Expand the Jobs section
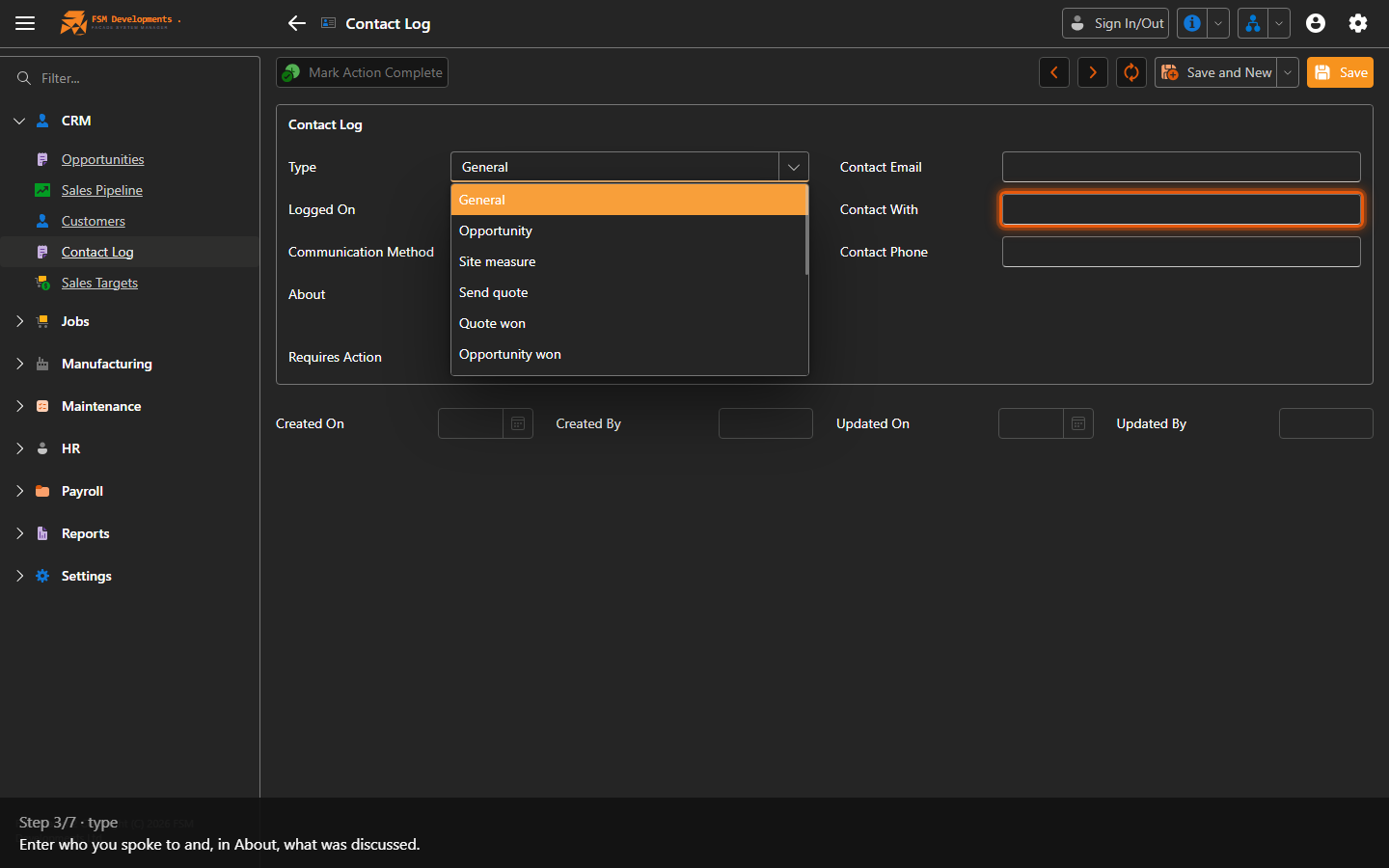Image resolution: width=1389 pixels, height=868 pixels. pos(19,321)
